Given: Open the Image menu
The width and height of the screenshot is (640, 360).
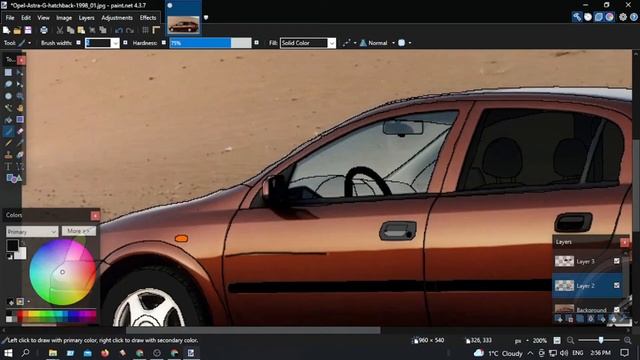Looking at the screenshot, I should click(x=64, y=18).
